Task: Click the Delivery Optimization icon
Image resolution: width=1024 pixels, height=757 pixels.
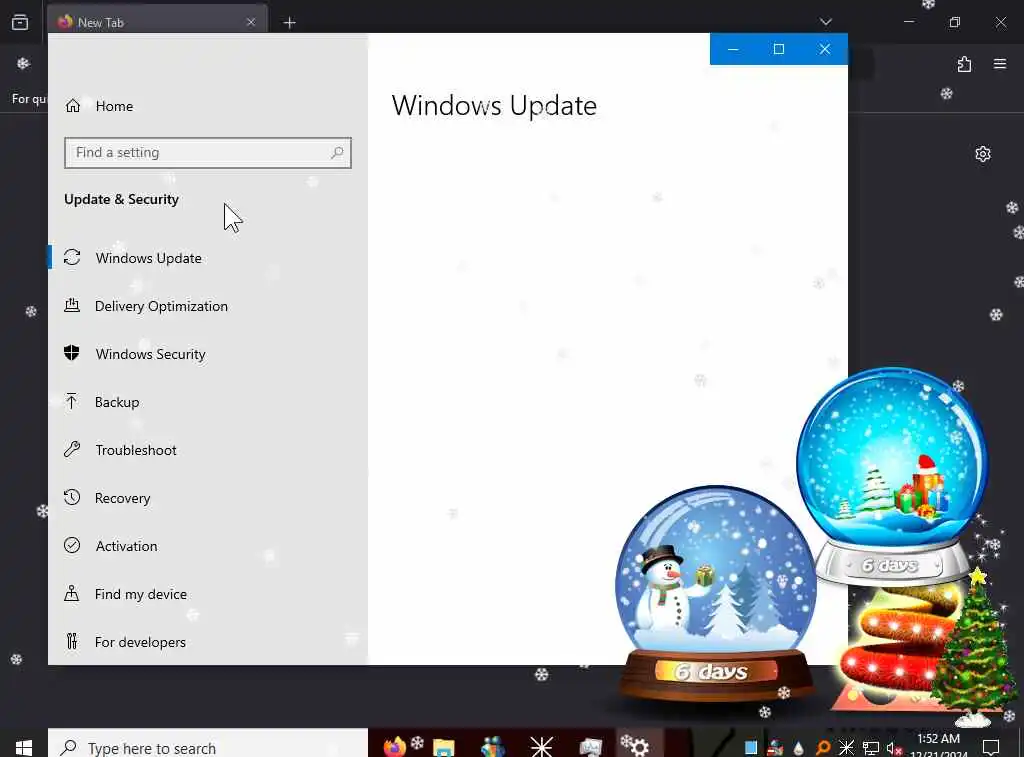Action: [x=72, y=305]
